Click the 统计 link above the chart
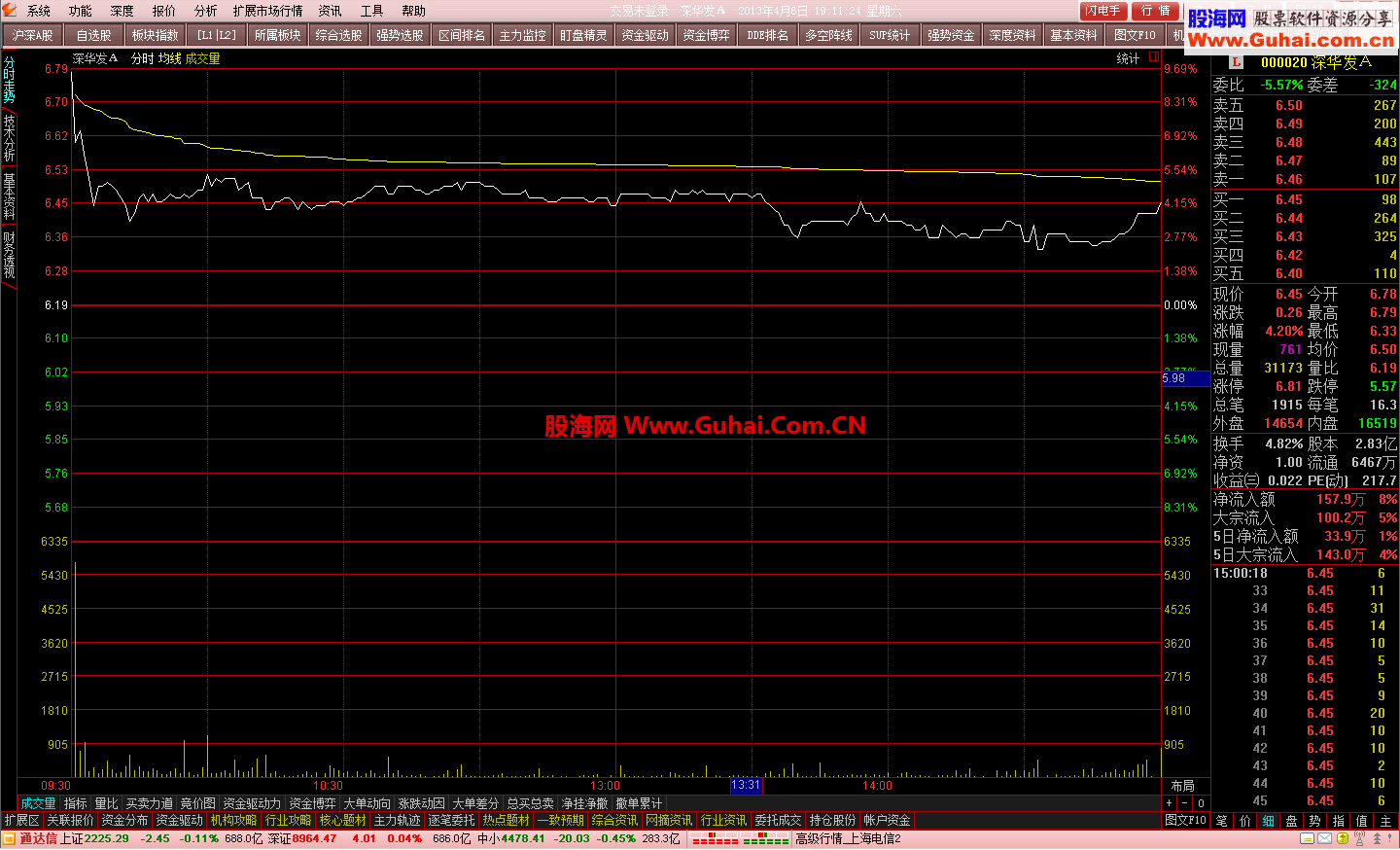 pos(1128,58)
